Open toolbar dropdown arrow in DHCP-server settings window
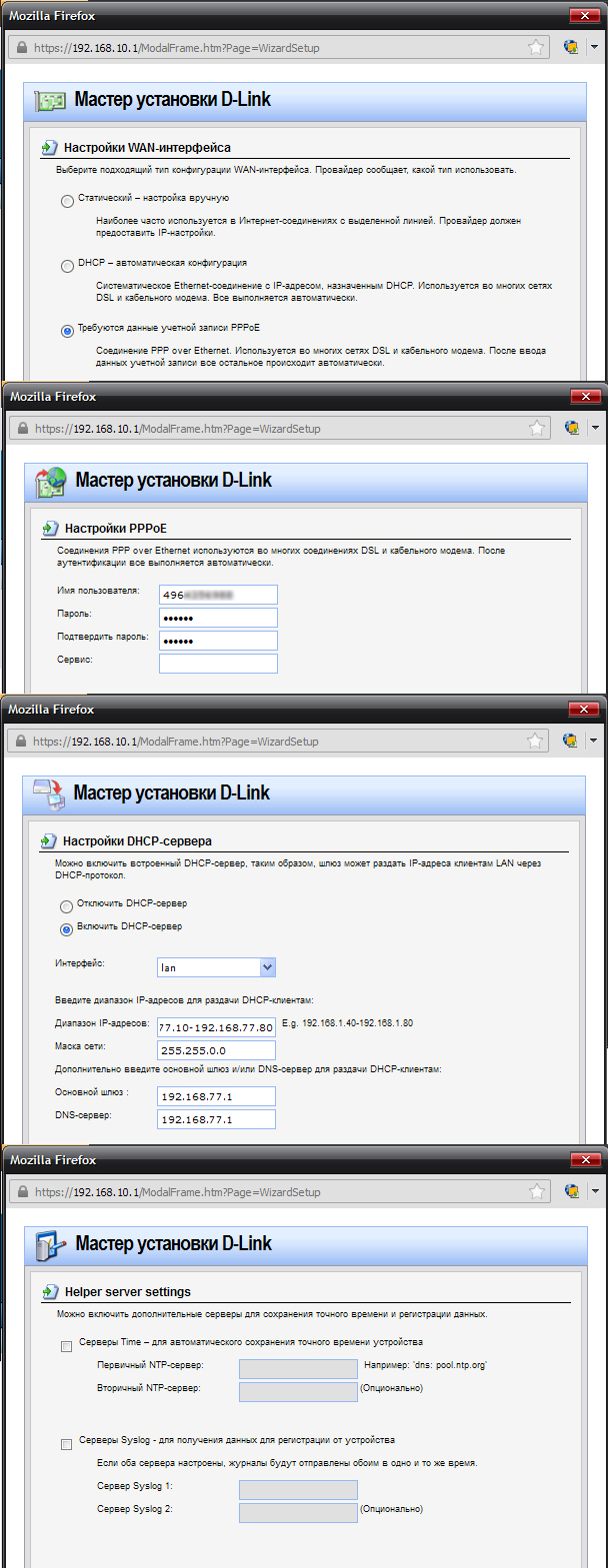Screen dimensions: 608x1568 click(593, 741)
